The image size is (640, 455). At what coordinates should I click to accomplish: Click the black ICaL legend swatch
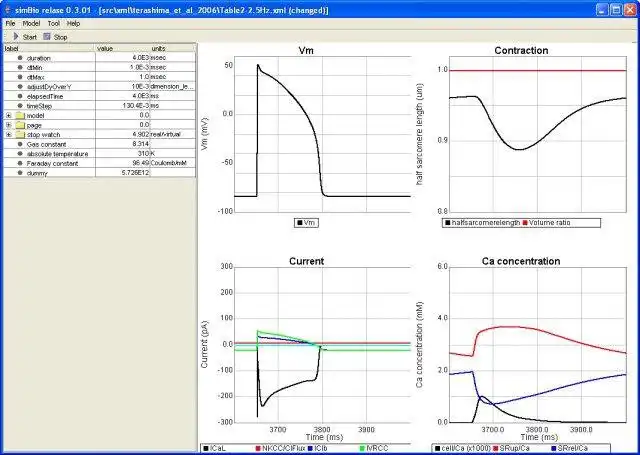206,448
